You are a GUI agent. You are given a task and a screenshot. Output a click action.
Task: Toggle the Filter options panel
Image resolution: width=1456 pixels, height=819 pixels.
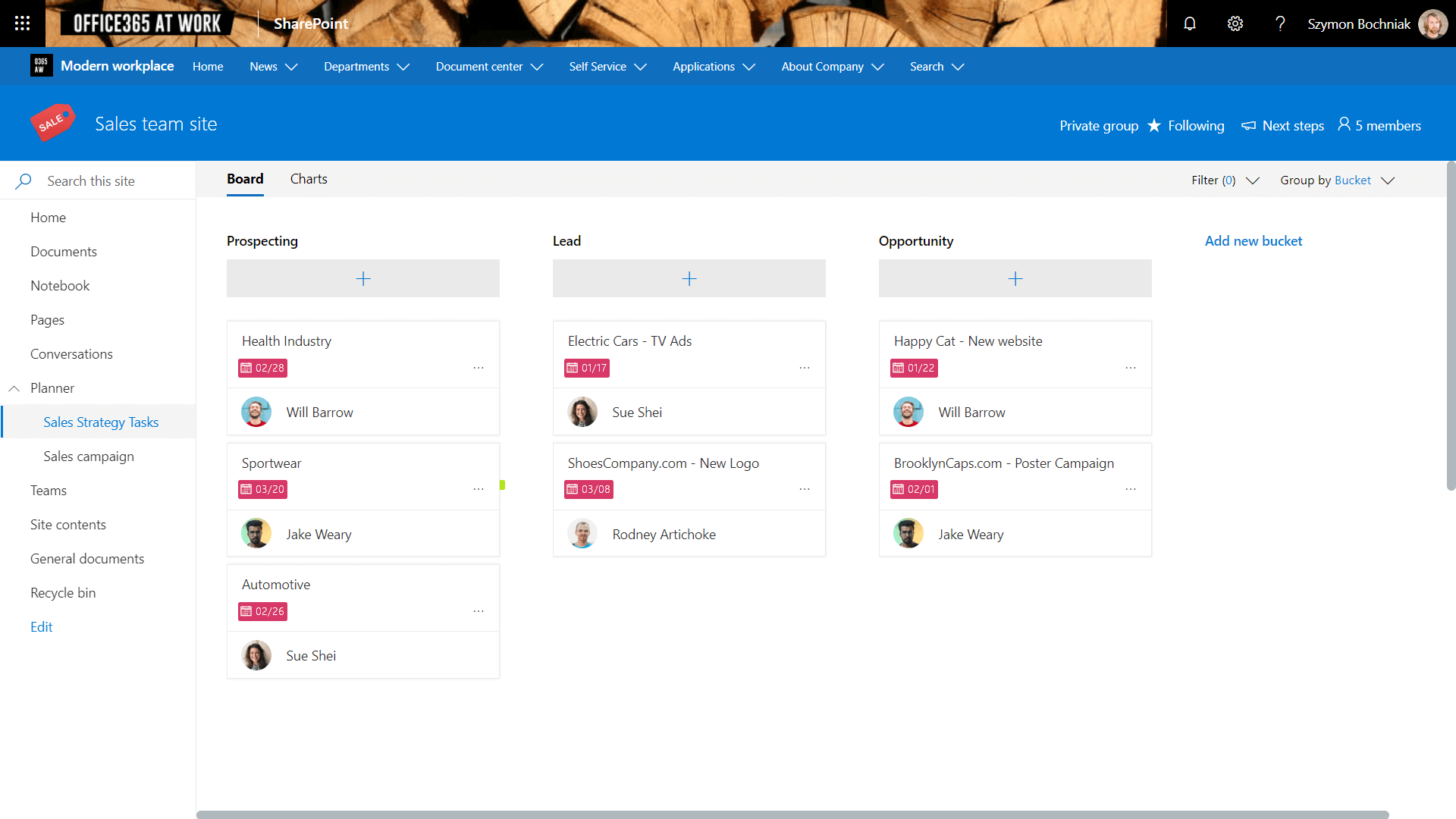click(x=1223, y=180)
